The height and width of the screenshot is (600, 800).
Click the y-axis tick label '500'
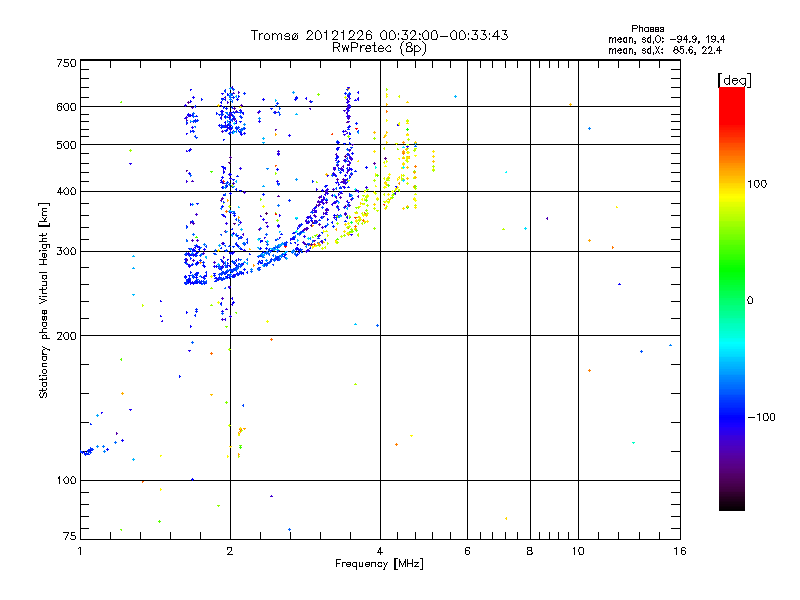click(x=67, y=145)
